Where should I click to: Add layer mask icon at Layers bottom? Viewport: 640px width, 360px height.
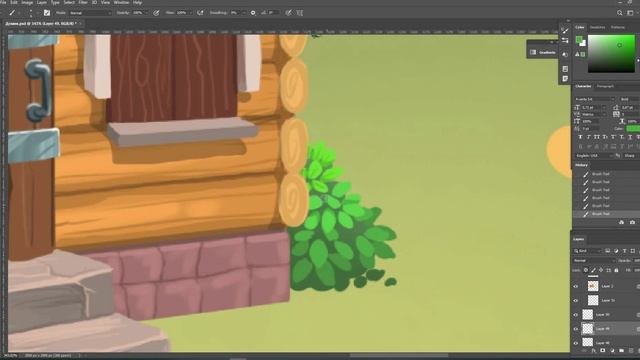tap(603, 351)
